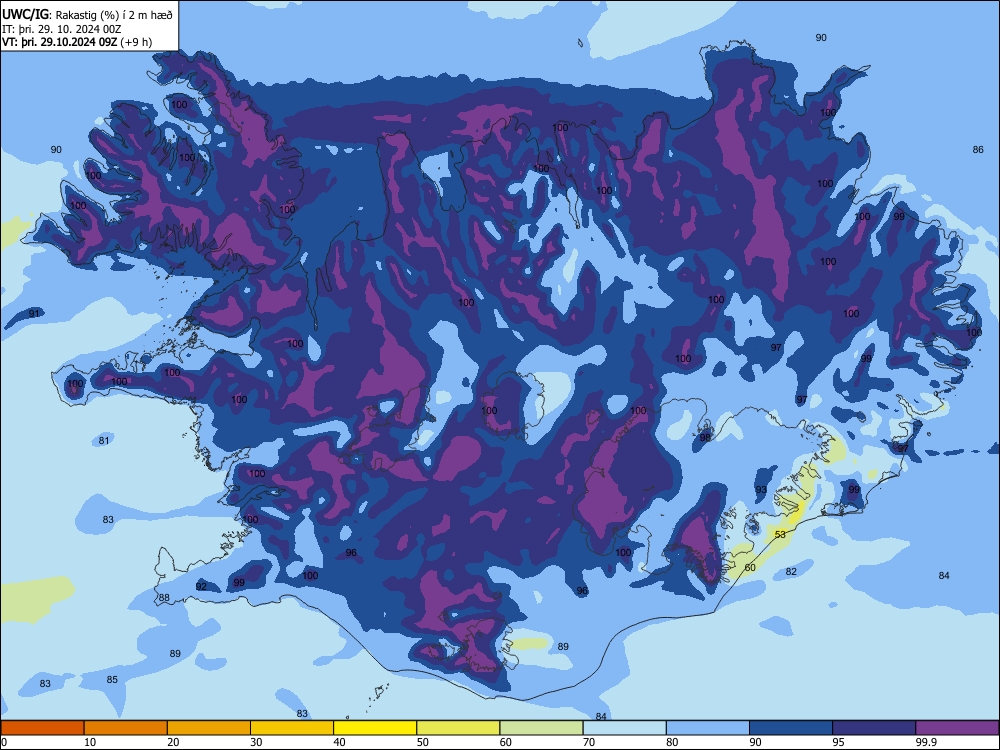Click the purple above-99.9 legend swatch
The width and height of the screenshot is (1000, 750).
[957, 728]
